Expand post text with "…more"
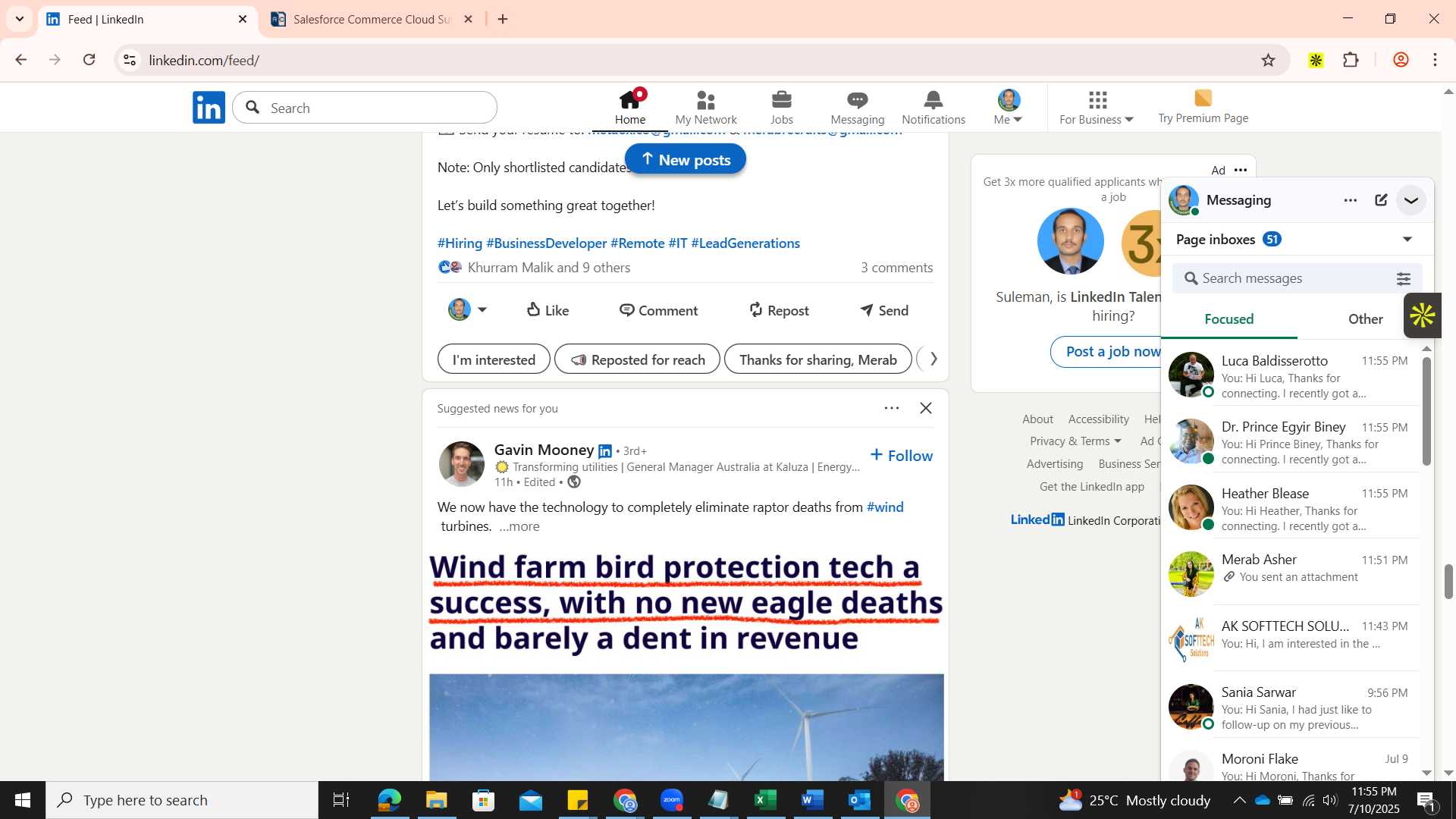 (519, 526)
